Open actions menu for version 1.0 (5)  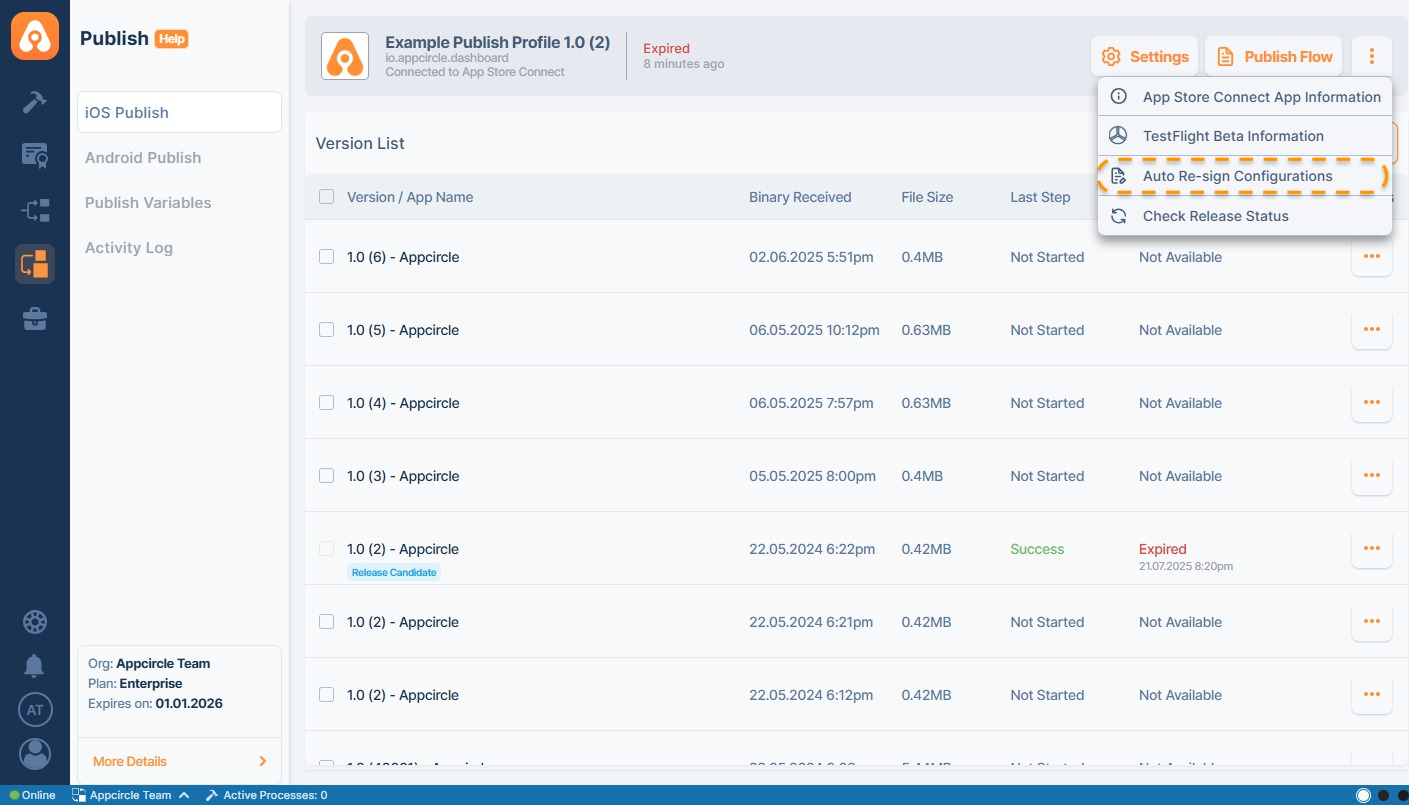click(x=1371, y=330)
